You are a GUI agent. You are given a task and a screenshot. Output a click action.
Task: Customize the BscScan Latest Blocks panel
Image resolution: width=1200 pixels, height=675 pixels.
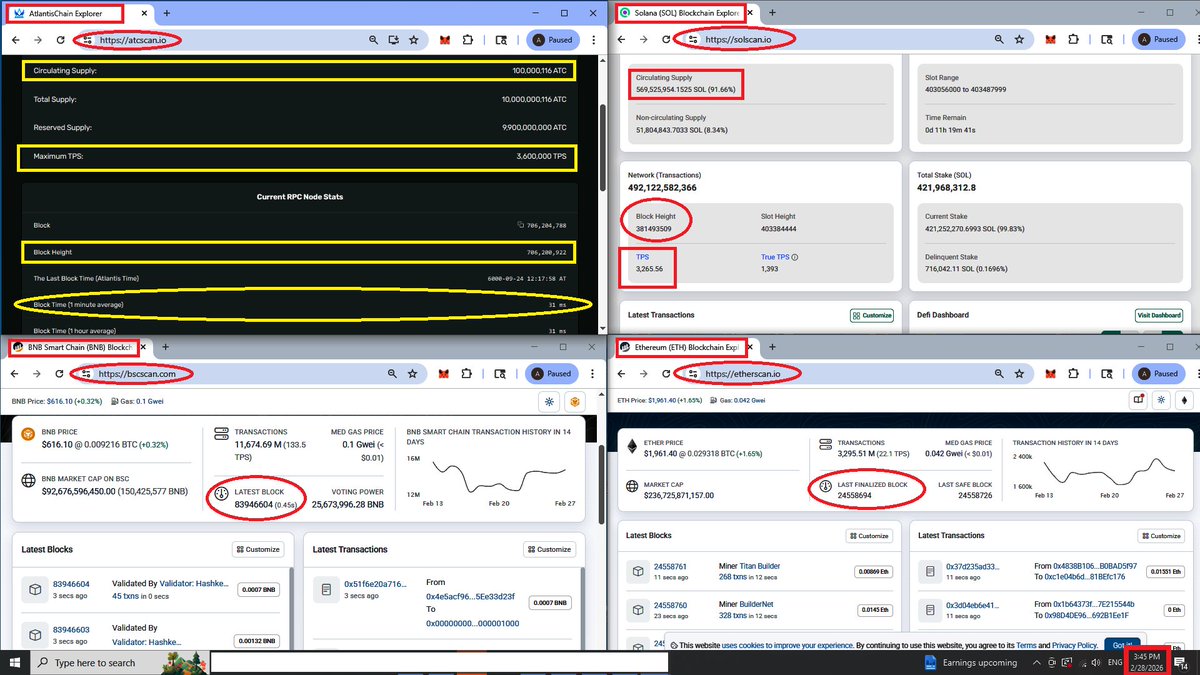[258, 549]
